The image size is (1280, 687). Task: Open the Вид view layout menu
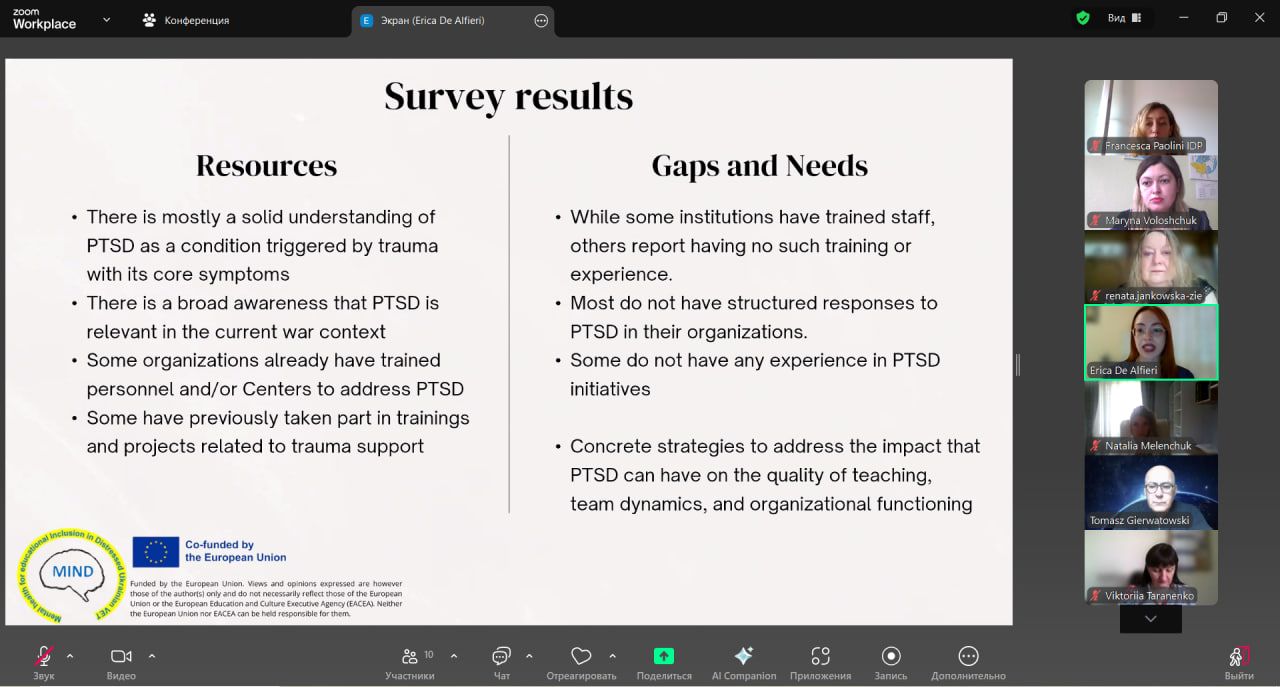tap(1125, 18)
